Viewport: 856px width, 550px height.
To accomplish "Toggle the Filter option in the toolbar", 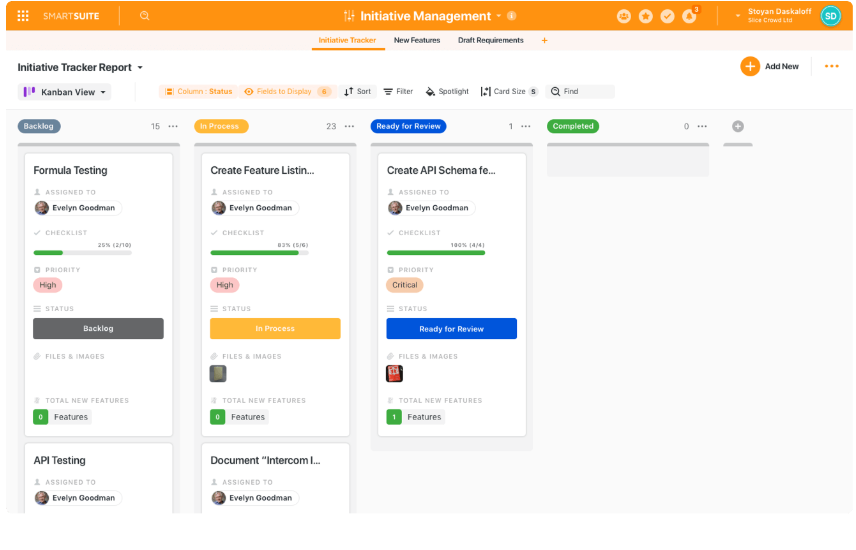I will [x=398, y=91].
